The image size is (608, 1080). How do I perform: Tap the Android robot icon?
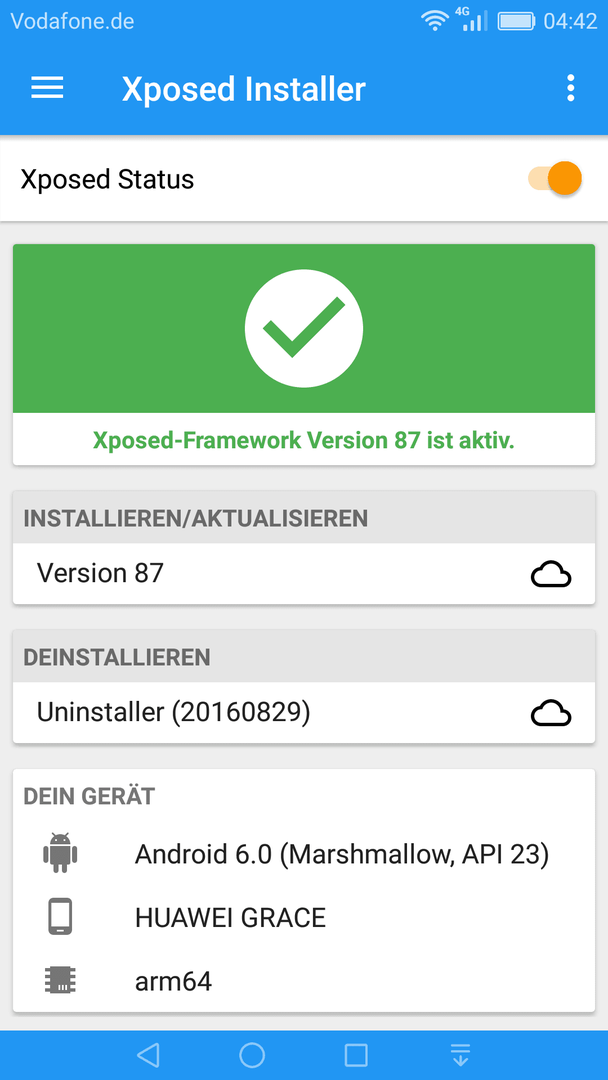[61, 854]
